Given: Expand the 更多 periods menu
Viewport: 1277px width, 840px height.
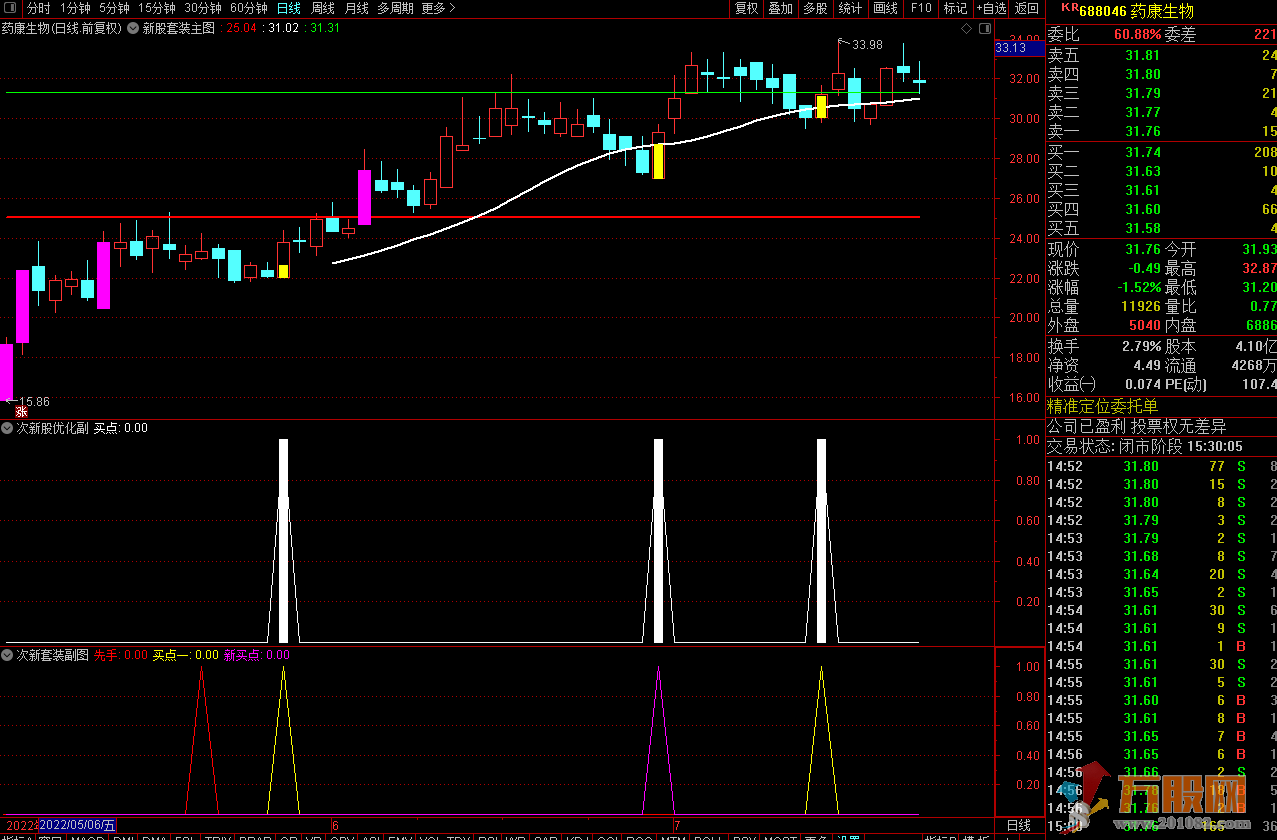Looking at the screenshot, I should [438, 8].
